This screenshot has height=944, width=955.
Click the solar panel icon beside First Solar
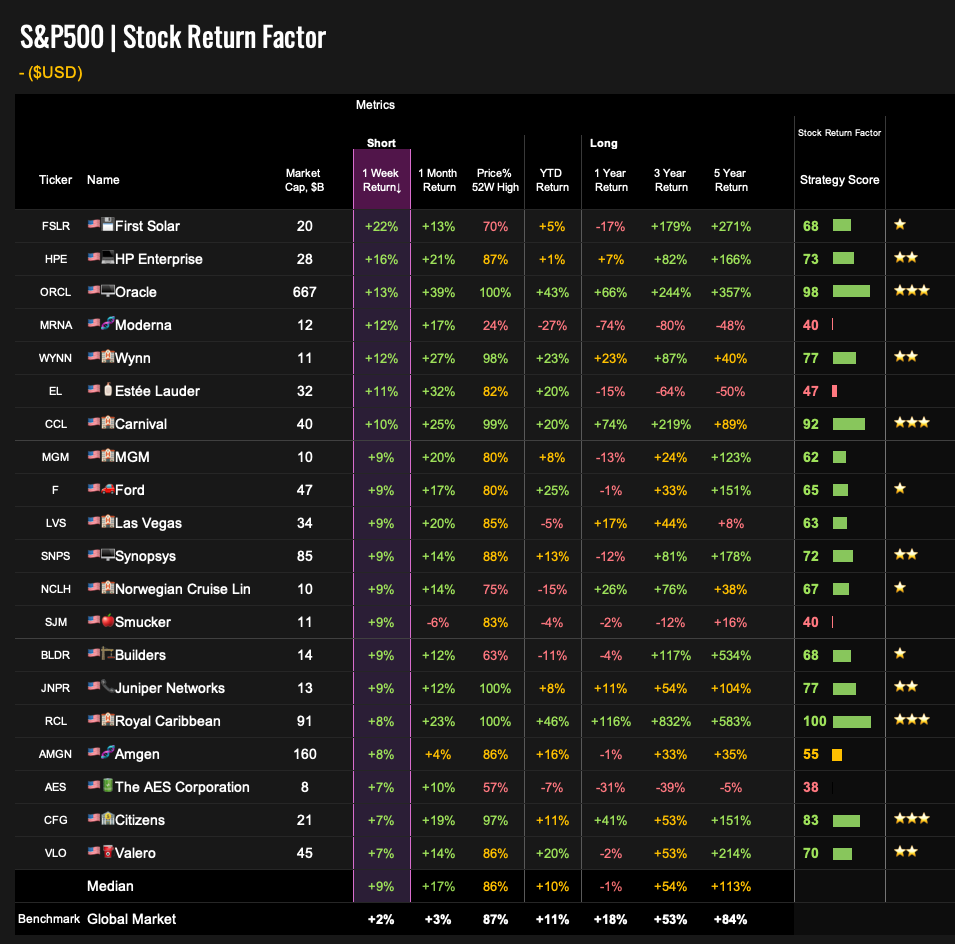tap(108, 224)
